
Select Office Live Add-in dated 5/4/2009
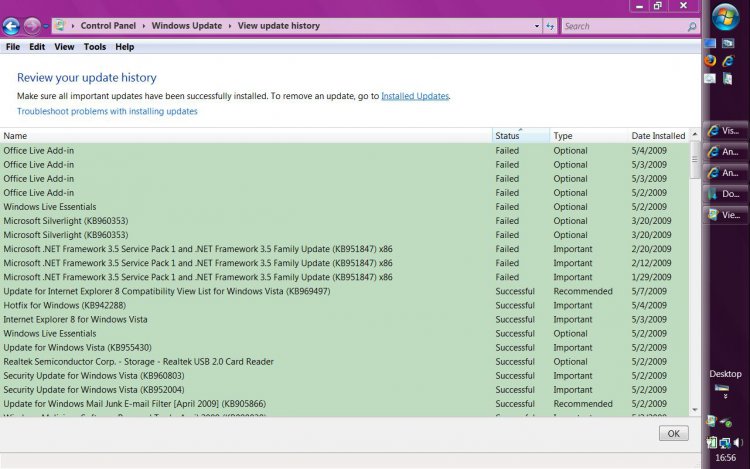coord(344,151)
